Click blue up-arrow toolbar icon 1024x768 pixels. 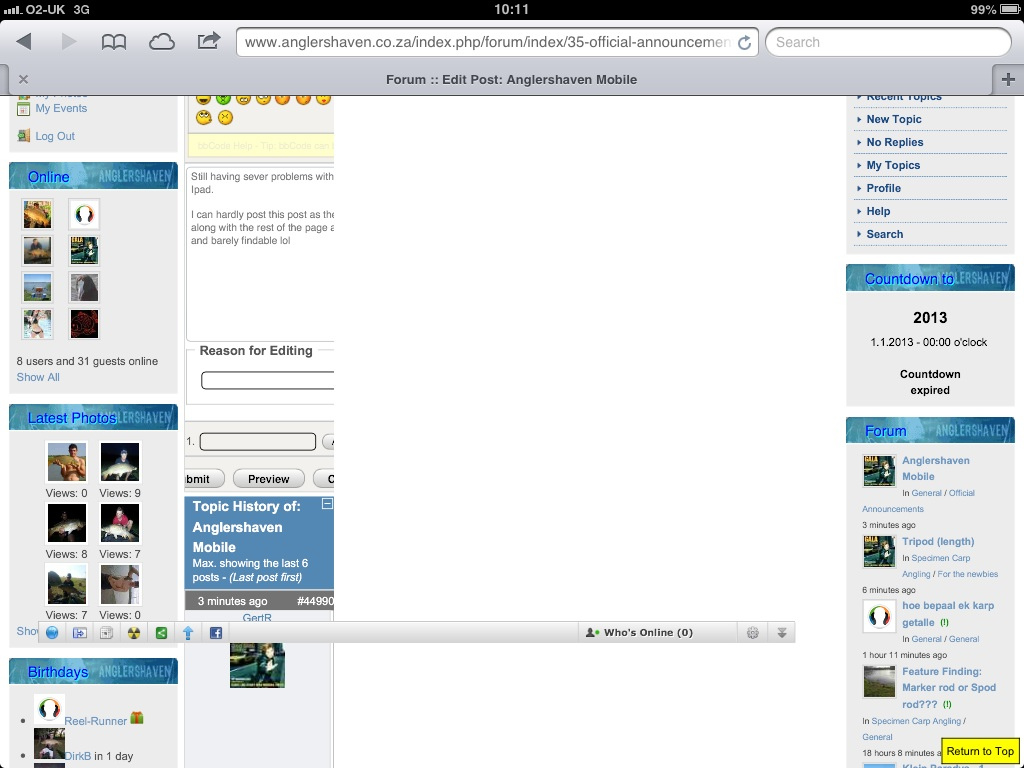(x=188, y=632)
